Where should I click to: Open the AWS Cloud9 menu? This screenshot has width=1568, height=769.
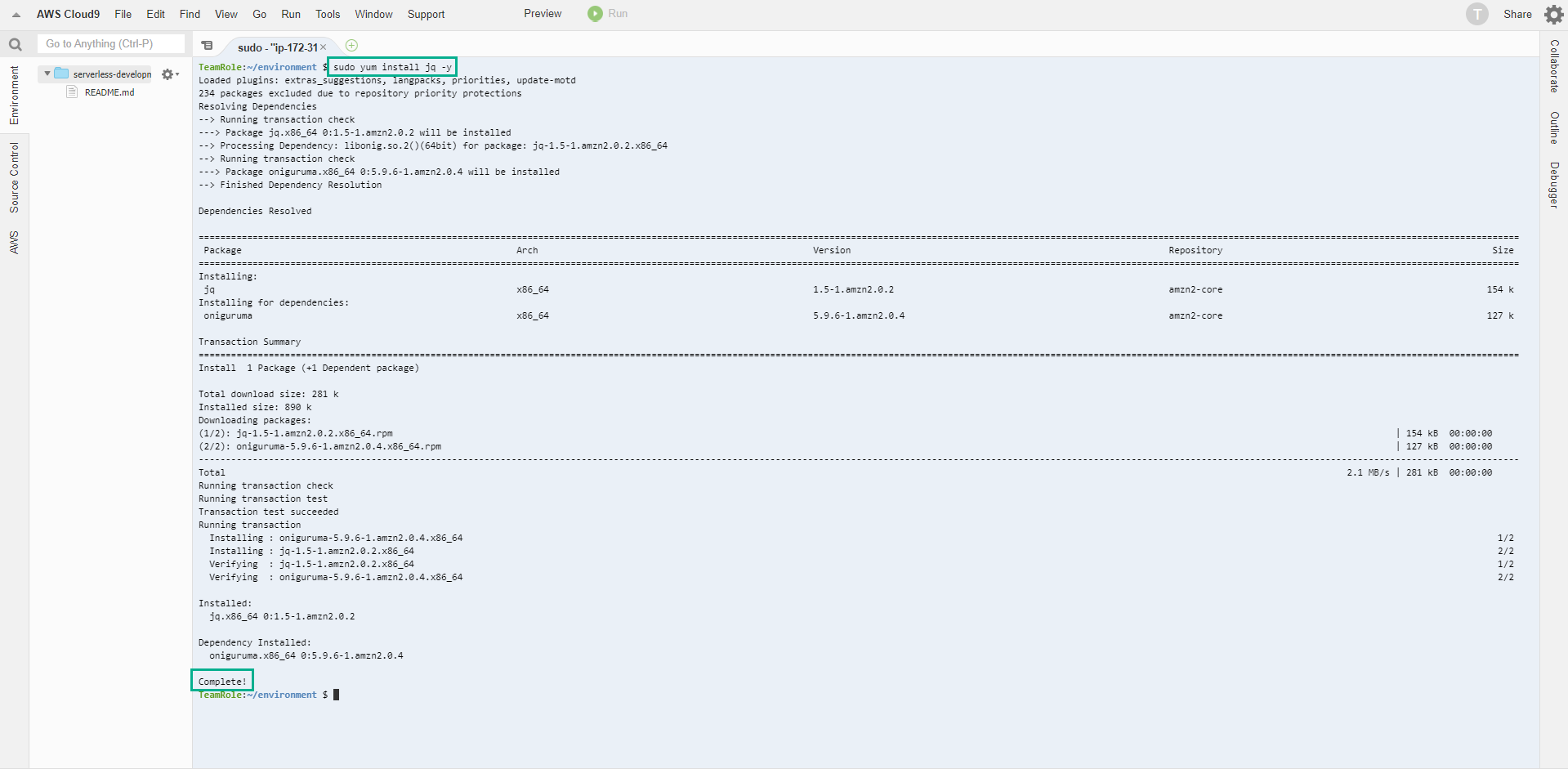click(68, 14)
